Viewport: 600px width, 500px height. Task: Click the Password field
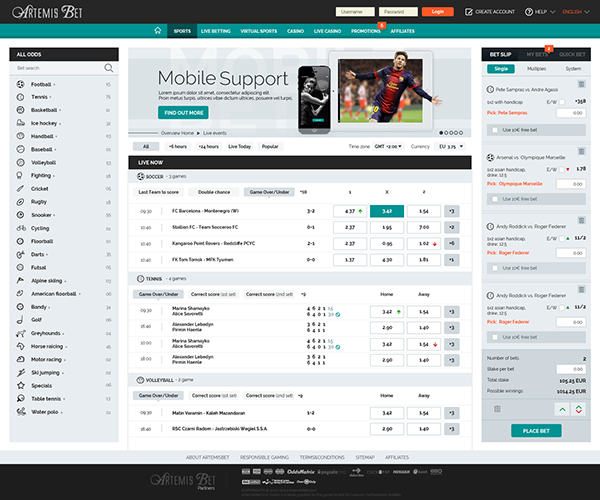tap(398, 12)
